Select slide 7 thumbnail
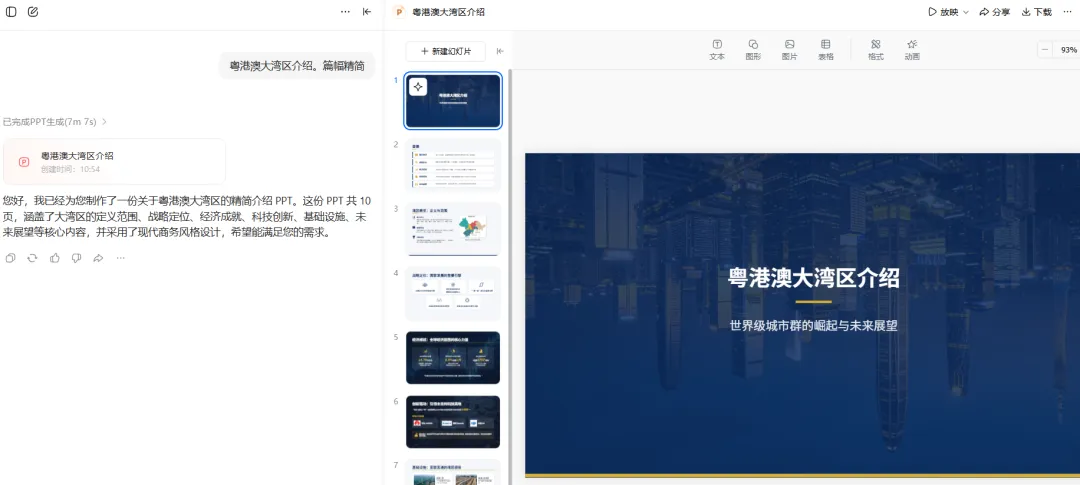Image resolution: width=1080 pixels, height=485 pixels. click(x=453, y=473)
